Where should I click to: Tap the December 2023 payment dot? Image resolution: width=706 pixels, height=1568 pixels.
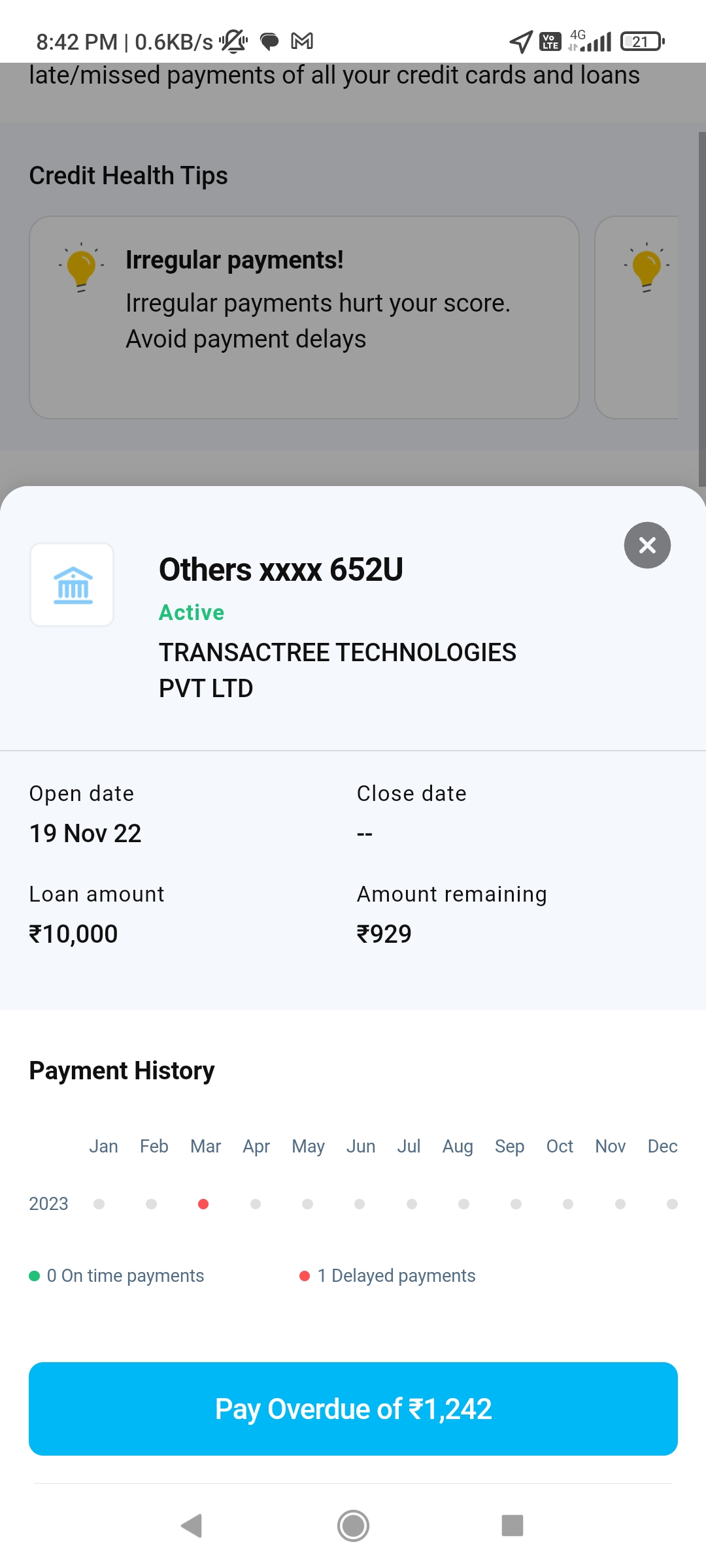[x=672, y=1204]
